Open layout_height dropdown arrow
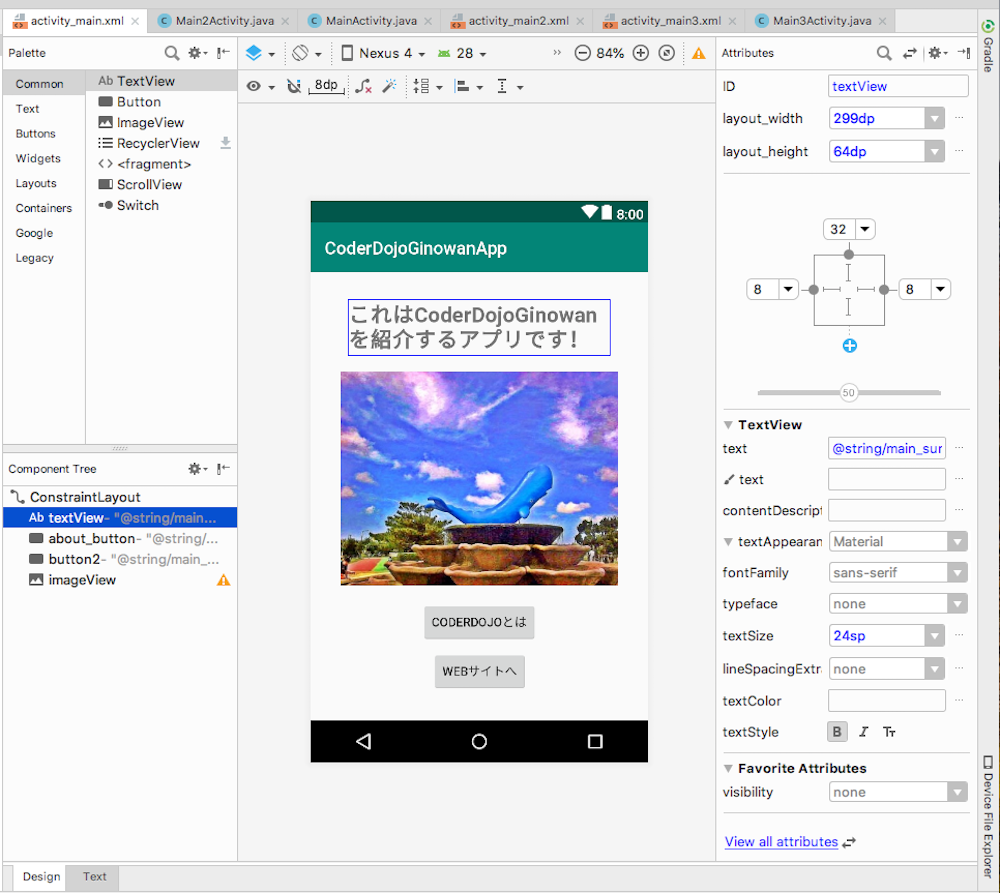Screen dimensions: 1000x893 tap(934, 152)
